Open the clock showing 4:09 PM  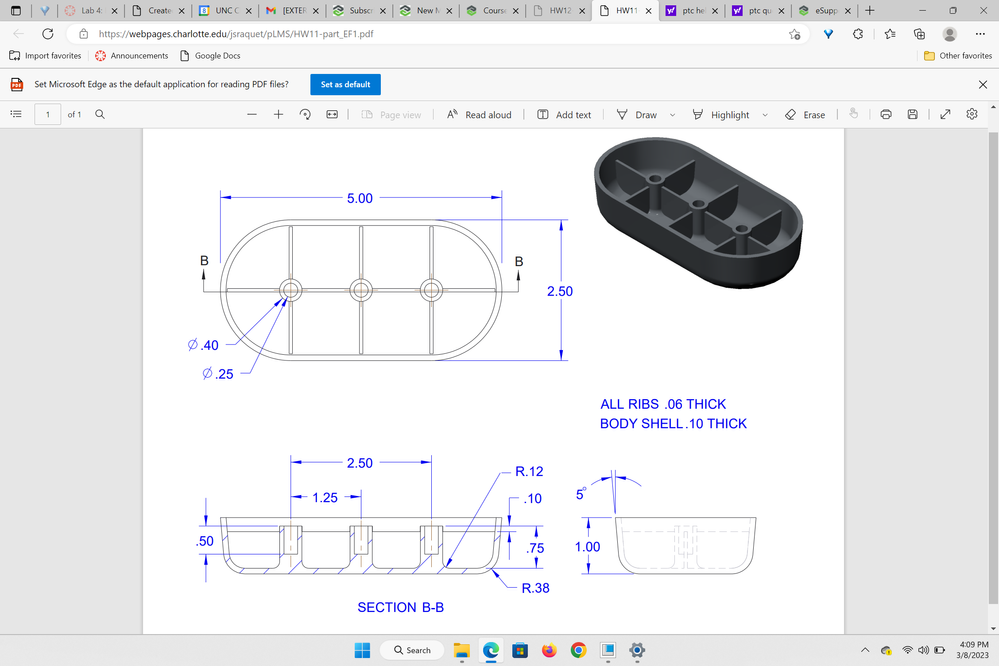[x=973, y=650]
